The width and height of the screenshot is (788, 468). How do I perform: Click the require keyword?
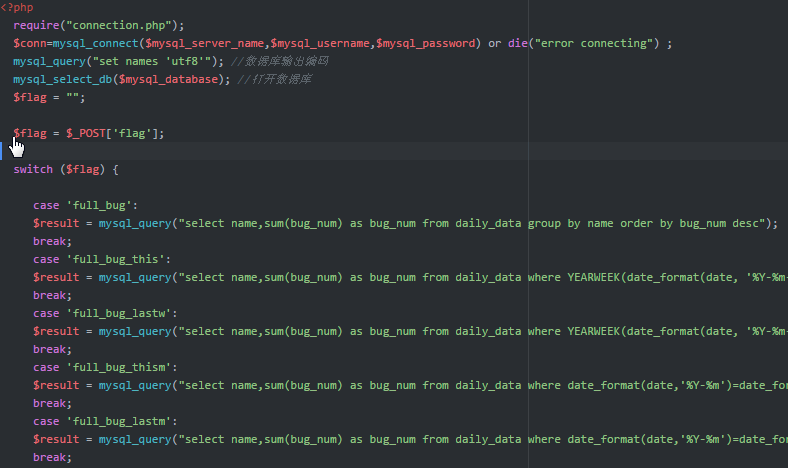36,25
